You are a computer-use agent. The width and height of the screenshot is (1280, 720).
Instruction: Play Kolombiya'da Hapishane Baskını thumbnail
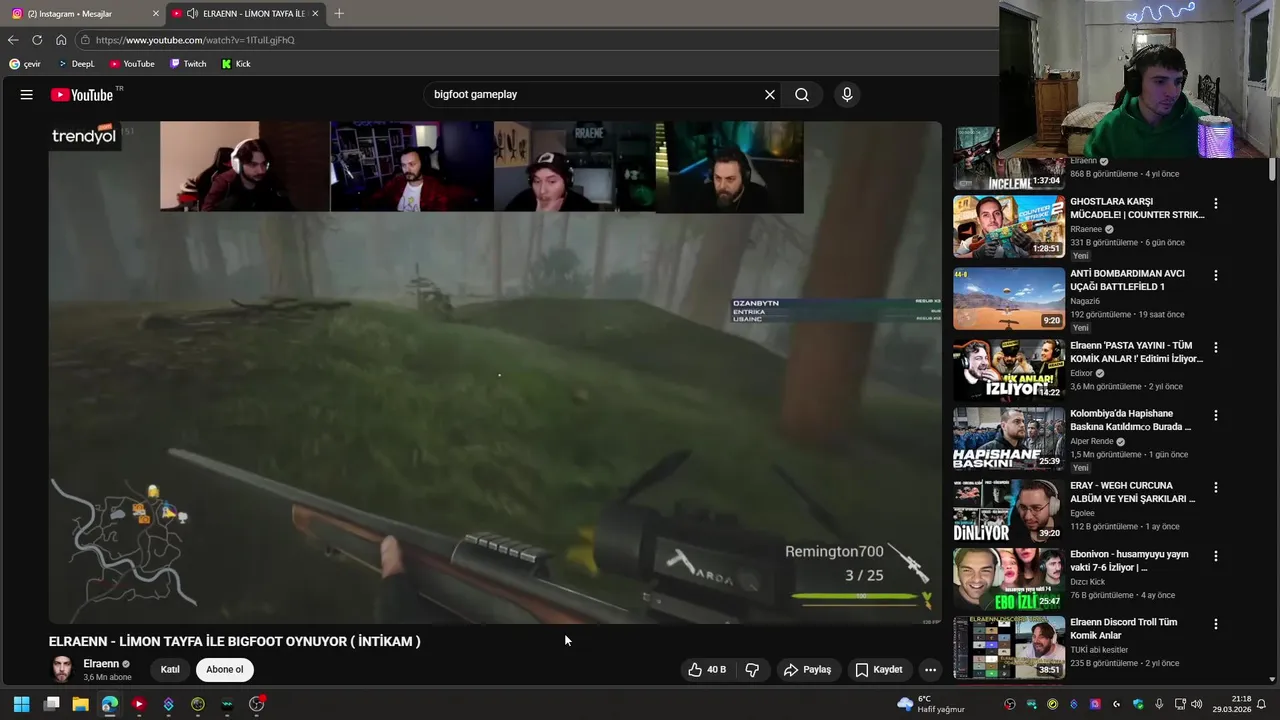click(1008, 438)
